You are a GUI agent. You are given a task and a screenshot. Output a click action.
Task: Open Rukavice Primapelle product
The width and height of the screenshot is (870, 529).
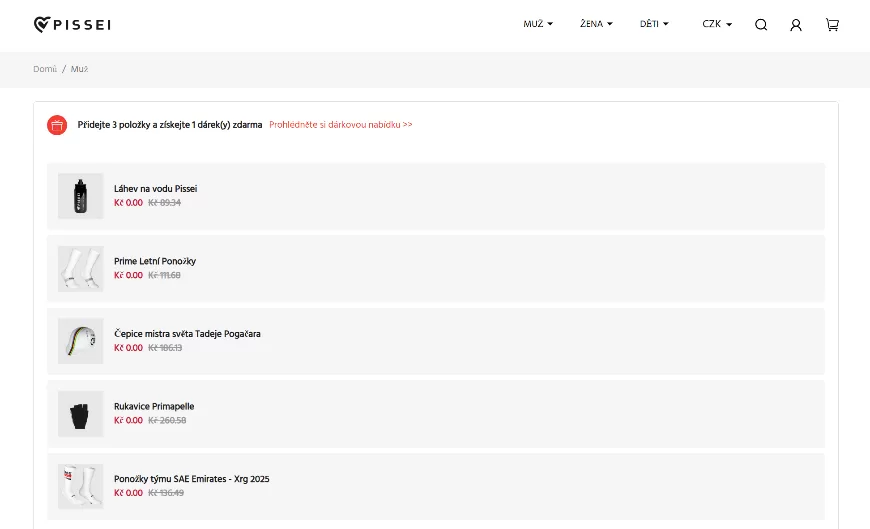coord(154,406)
